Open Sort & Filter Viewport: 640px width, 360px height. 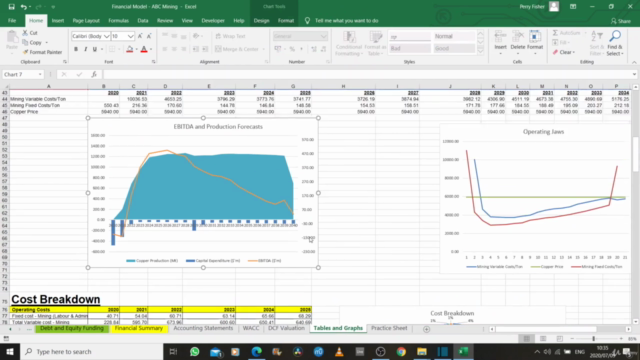pyautogui.click(x=596, y=43)
